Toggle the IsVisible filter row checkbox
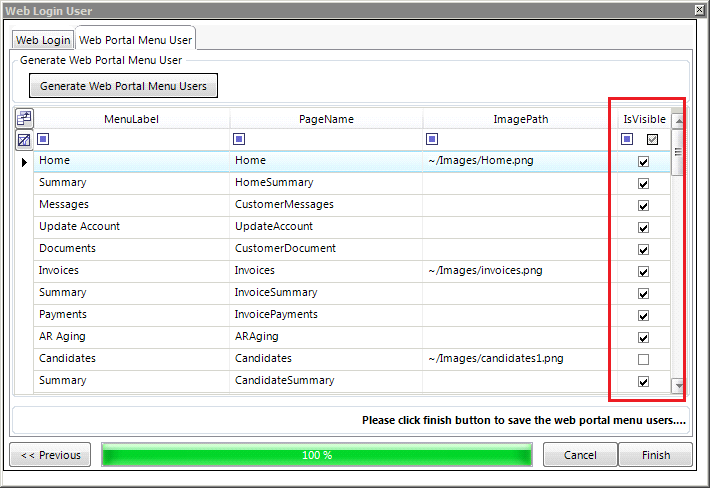 click(652, 139)
